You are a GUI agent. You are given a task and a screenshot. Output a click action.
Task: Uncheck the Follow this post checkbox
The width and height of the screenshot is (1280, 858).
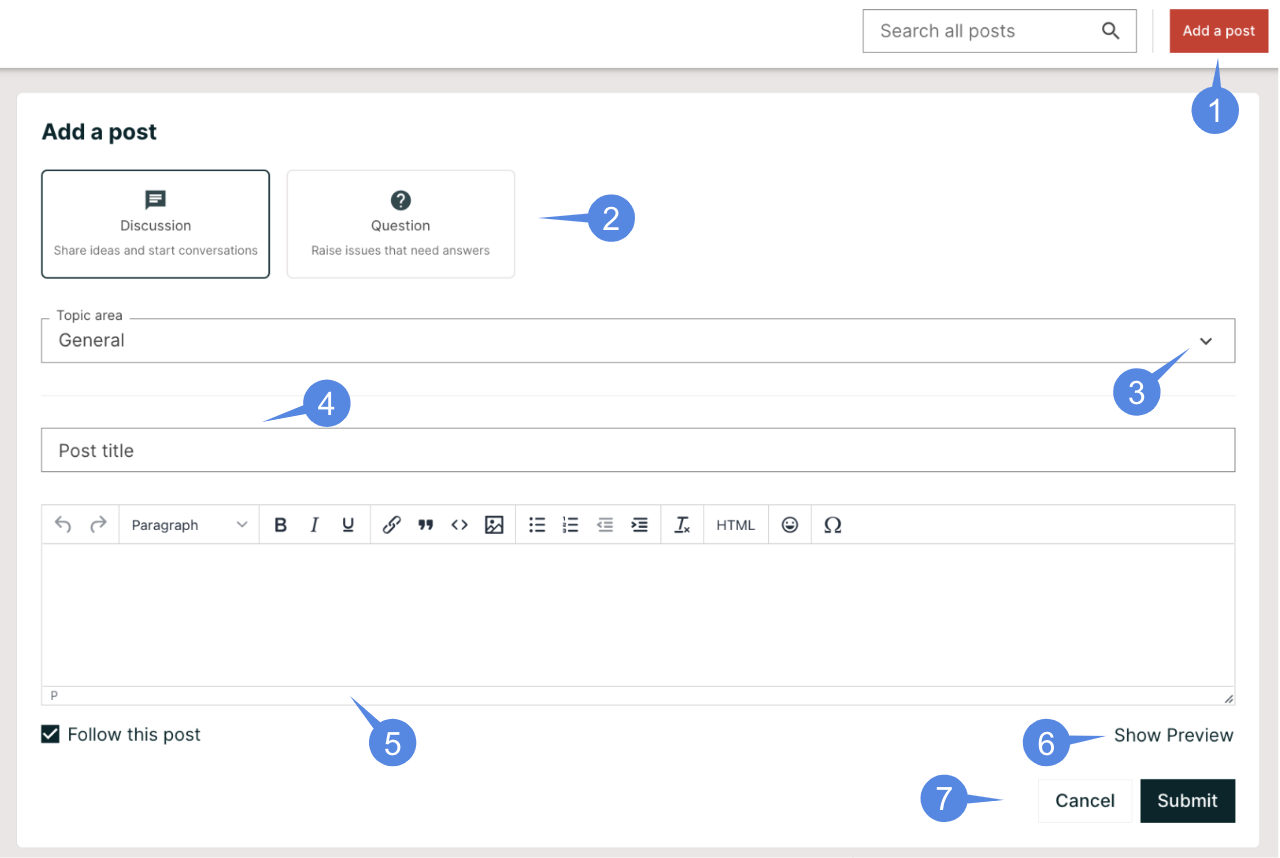point(50,735)
